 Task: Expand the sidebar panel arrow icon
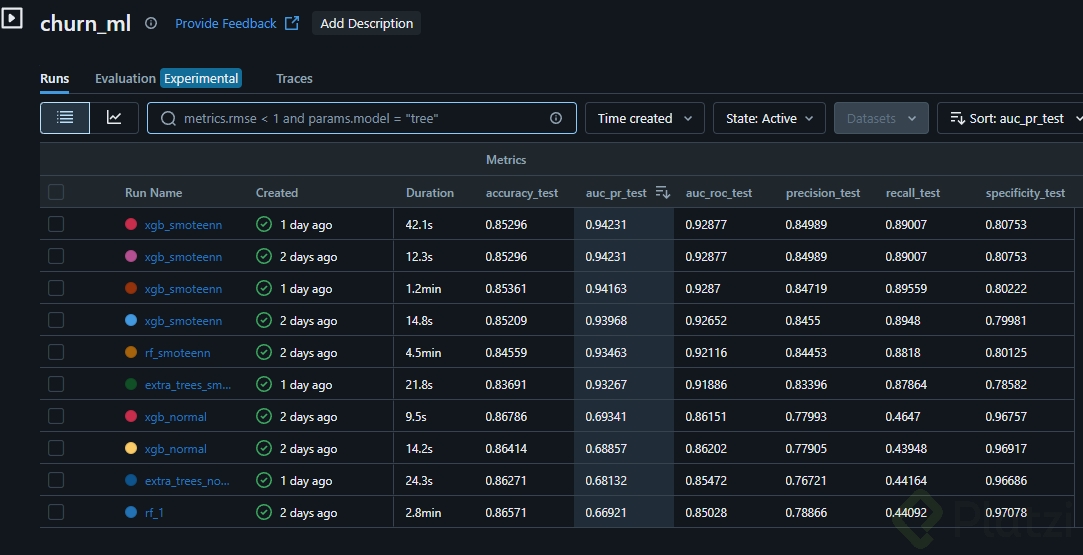(11, 19)
